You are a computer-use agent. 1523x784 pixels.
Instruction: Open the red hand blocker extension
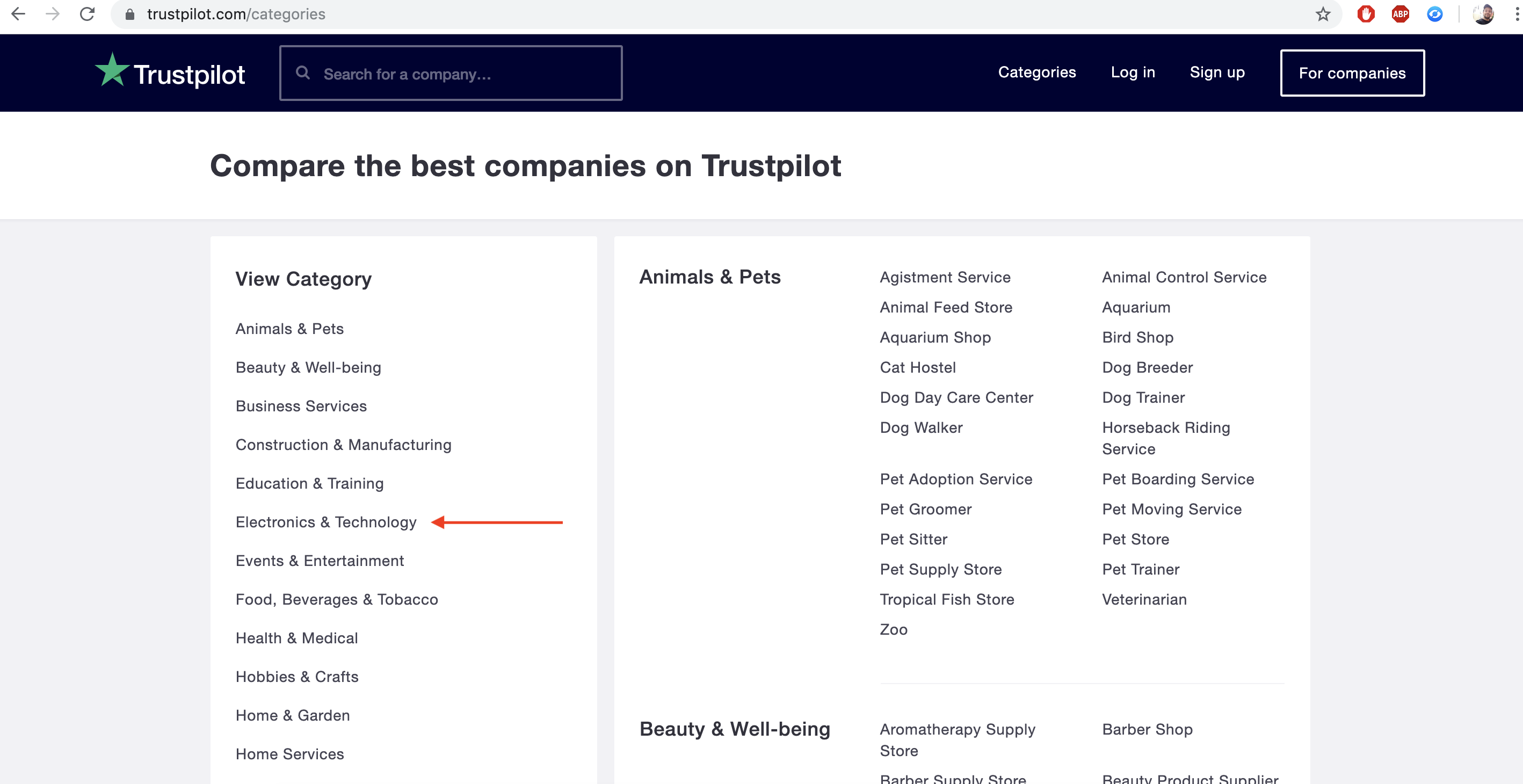click(x=1366, y=14)
